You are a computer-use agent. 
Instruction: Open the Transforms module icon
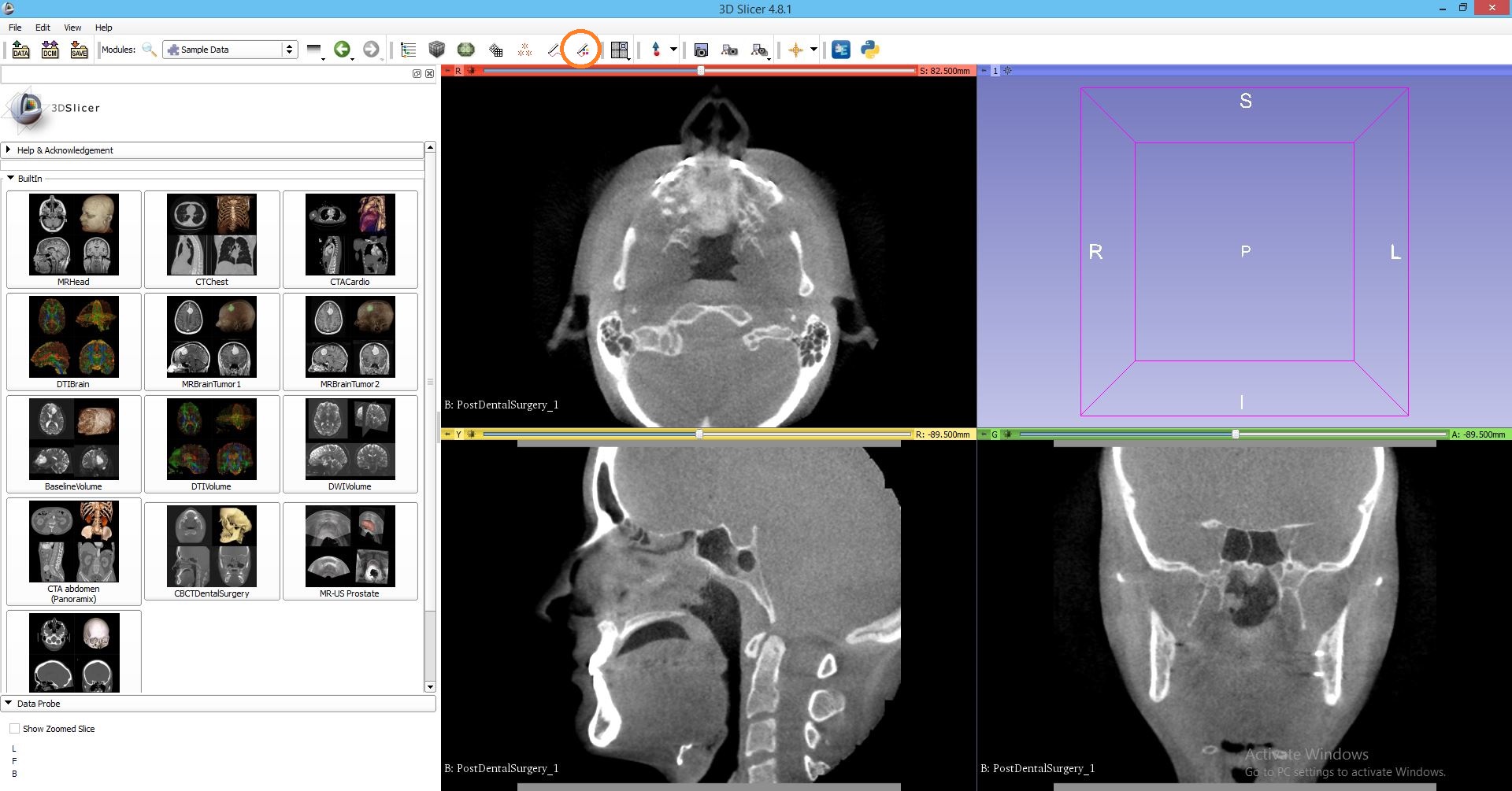click(495, 50)
